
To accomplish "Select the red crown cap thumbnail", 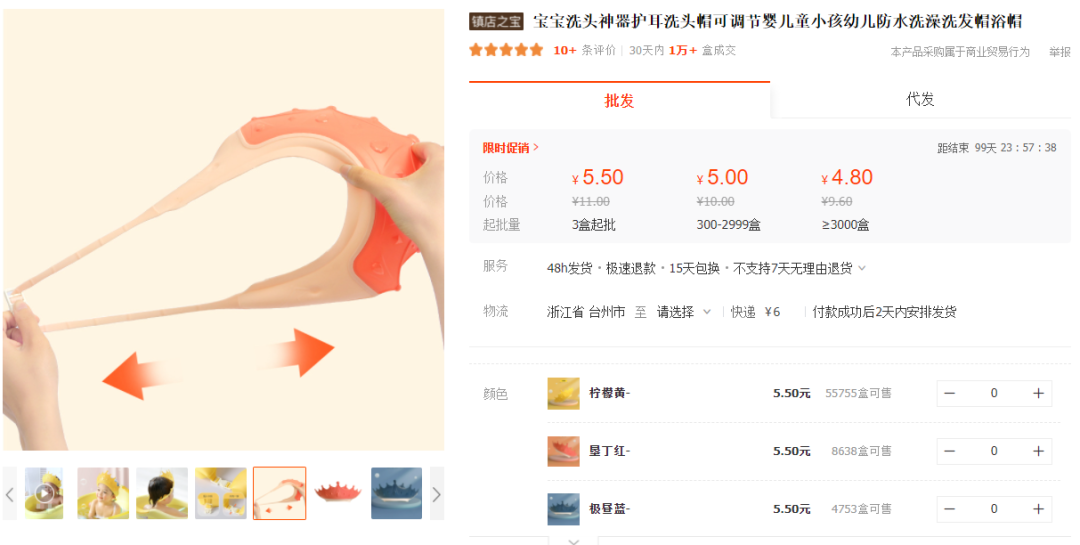I will pyautogui.click(x=338, y=493).
